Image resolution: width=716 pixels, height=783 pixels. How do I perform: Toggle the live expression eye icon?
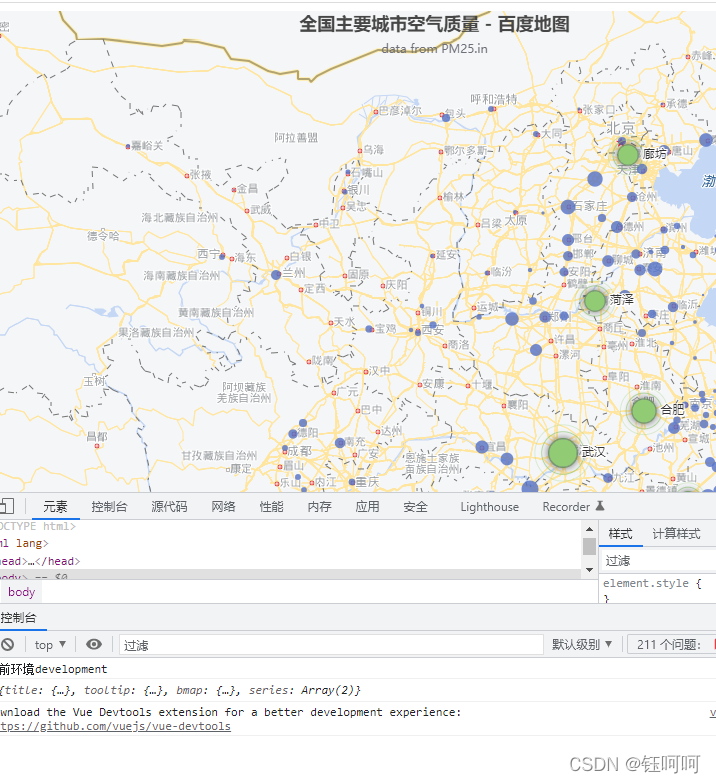point(94,644)
